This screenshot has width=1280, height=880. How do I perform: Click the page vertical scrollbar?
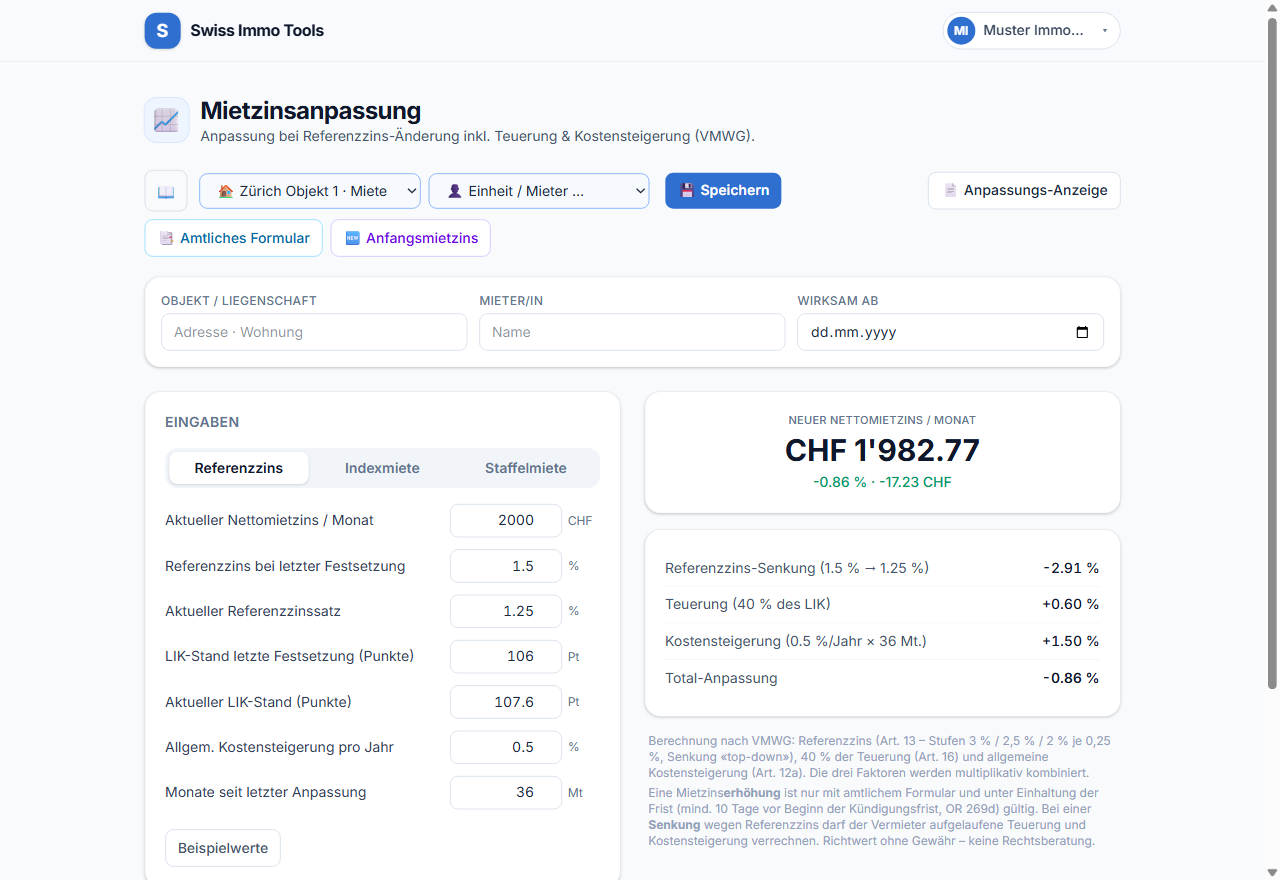pyautogui.click(x=1272, y=352)
